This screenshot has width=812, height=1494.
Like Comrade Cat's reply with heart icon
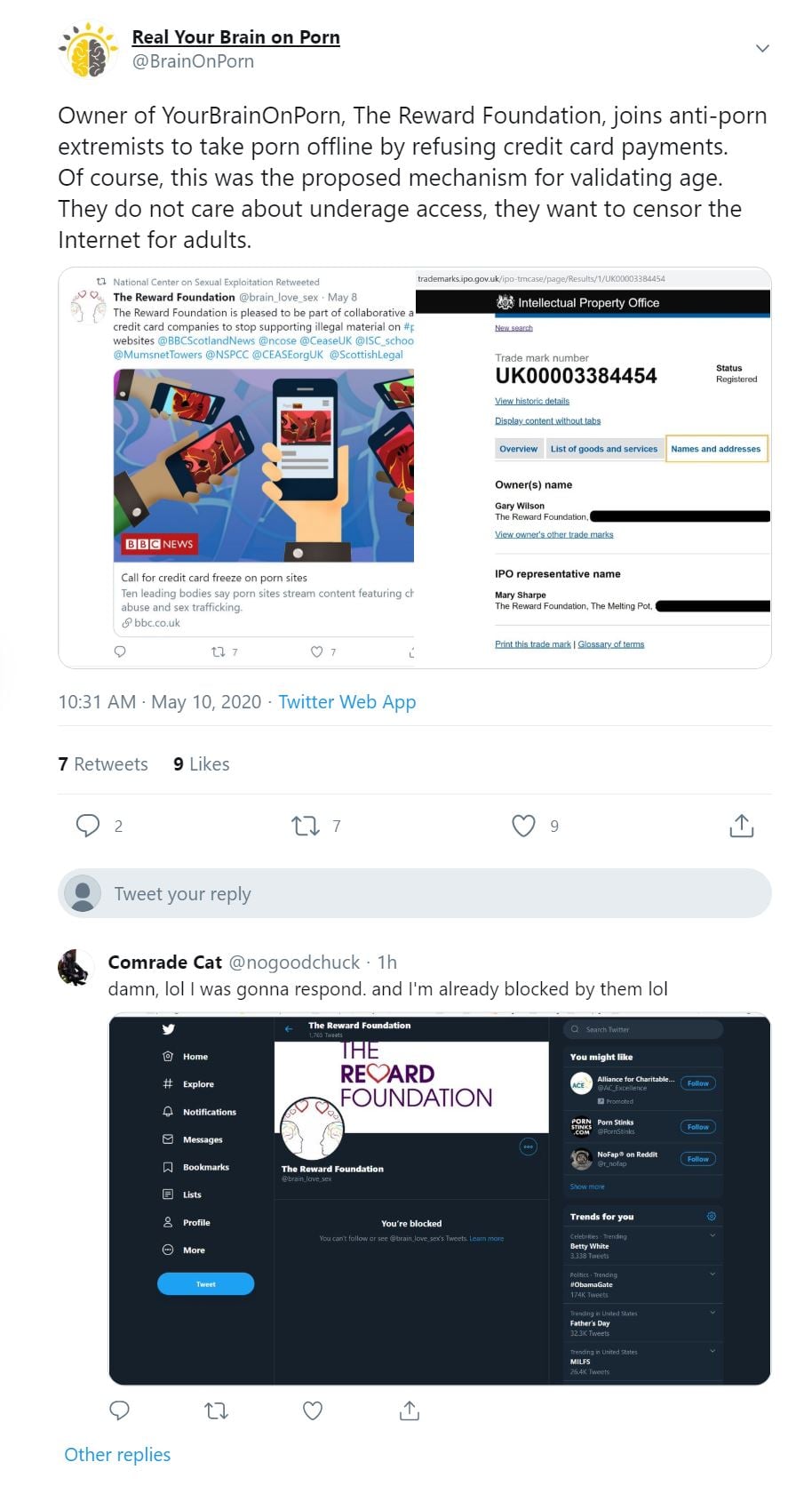click(x=313, y=1410)
